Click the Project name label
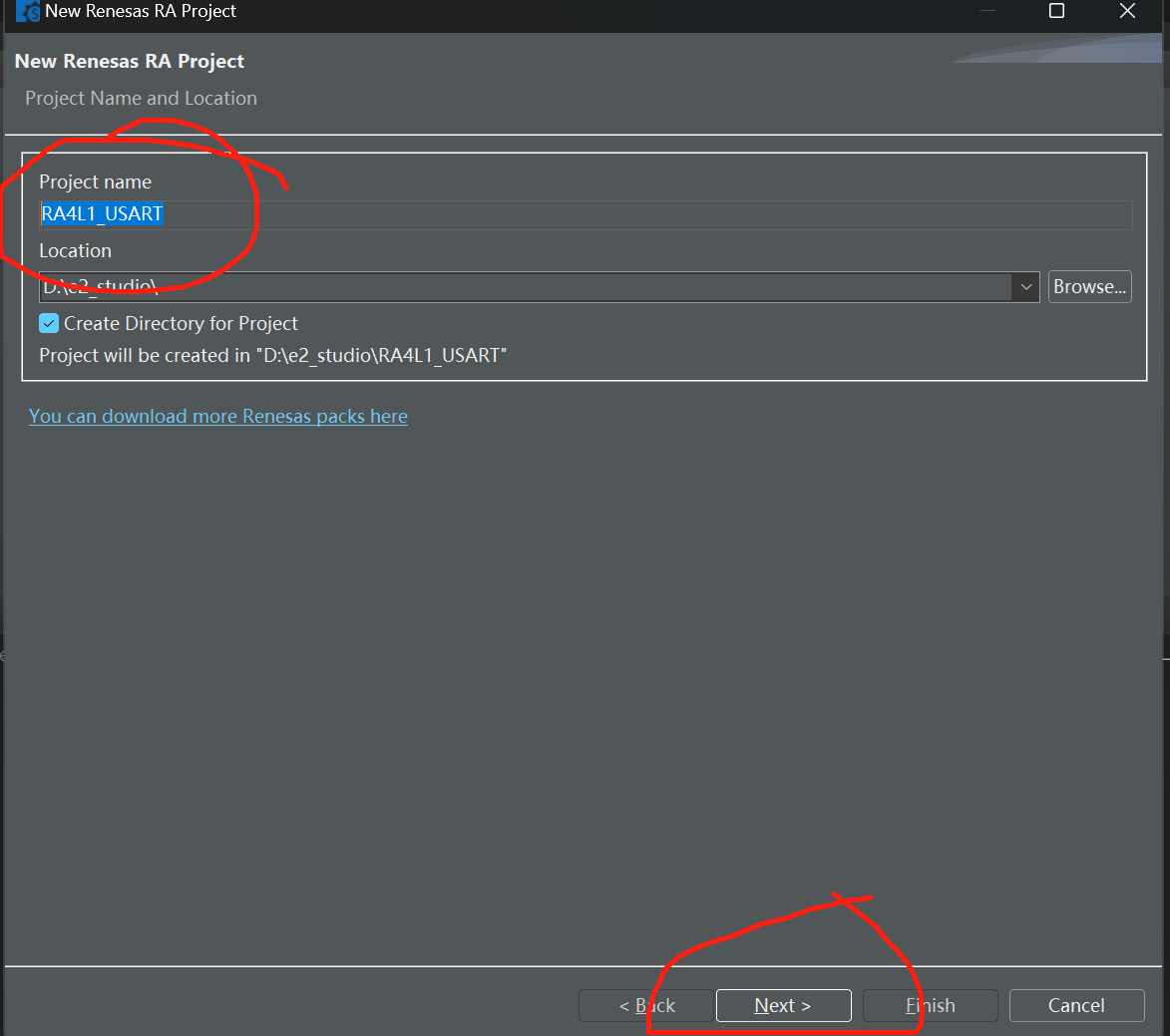Image resolution: width=1170 pixels, height=1036 pixels. 96,182
